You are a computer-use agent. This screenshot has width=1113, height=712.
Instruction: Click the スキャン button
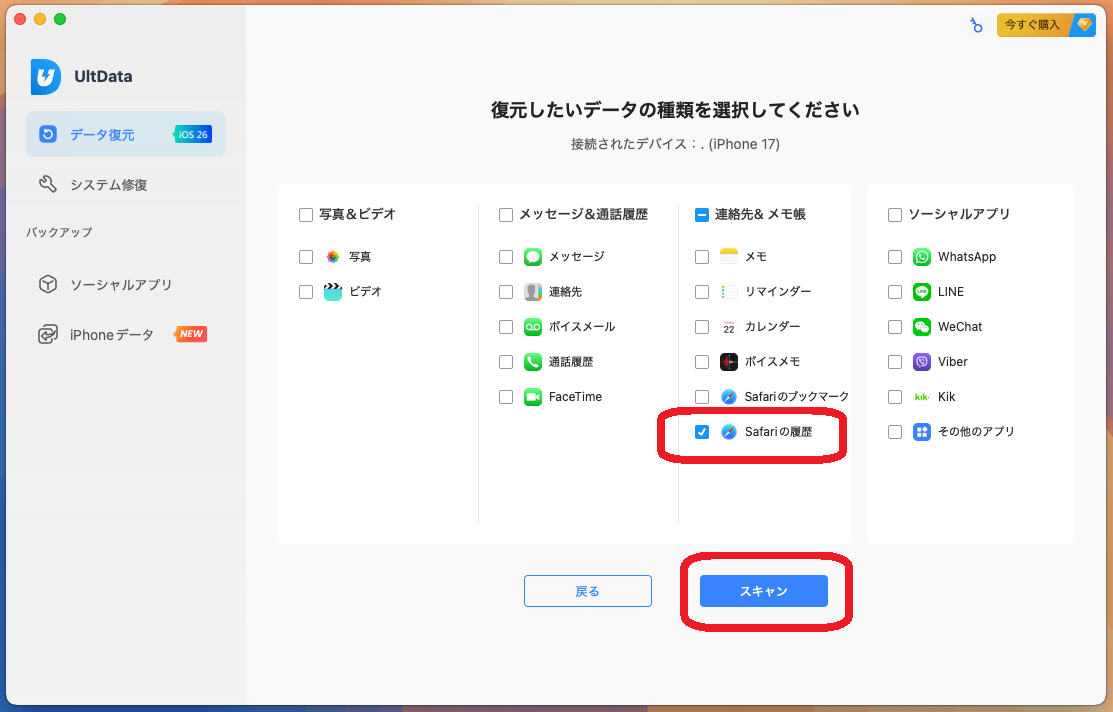(x=764, y=591)
